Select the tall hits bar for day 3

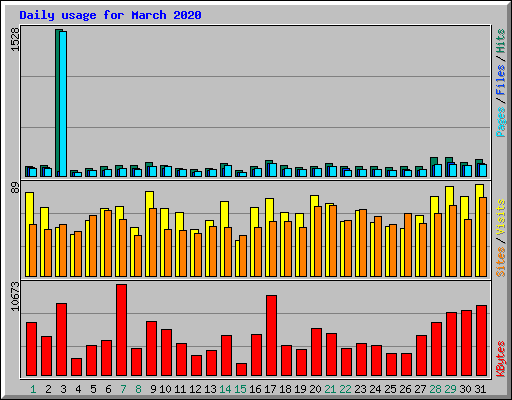pos(57,103)
